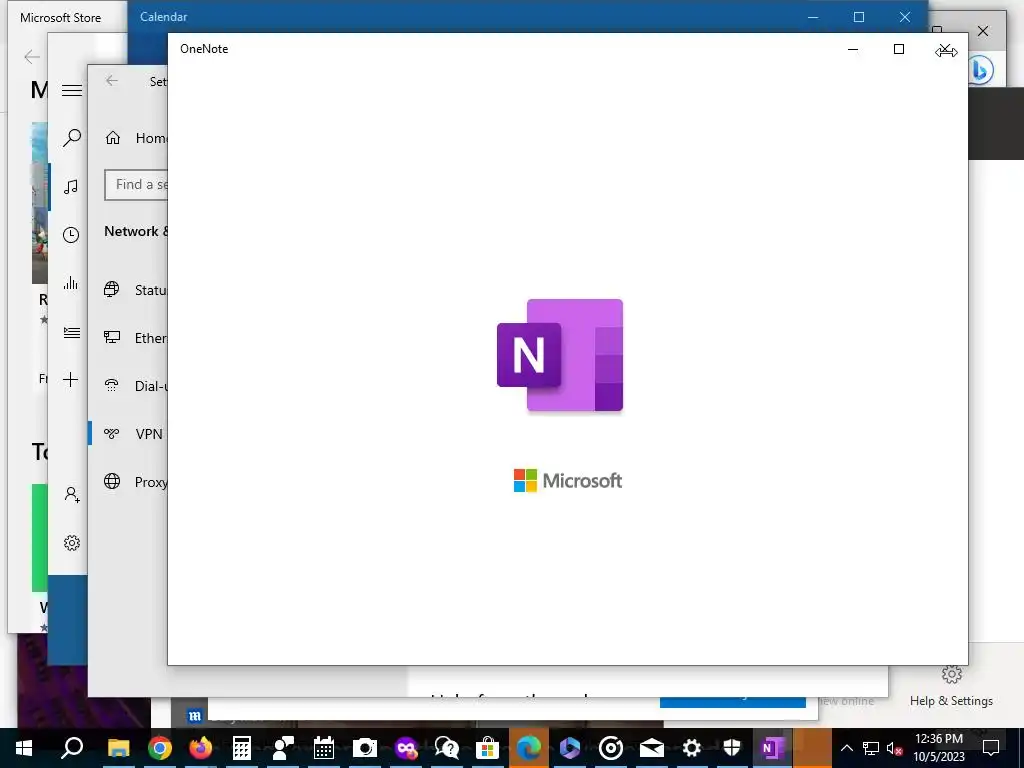The height and width of the screenshot is (768, 1024).
Task: Click the Find a setting search box
Action: pos(136,185)
